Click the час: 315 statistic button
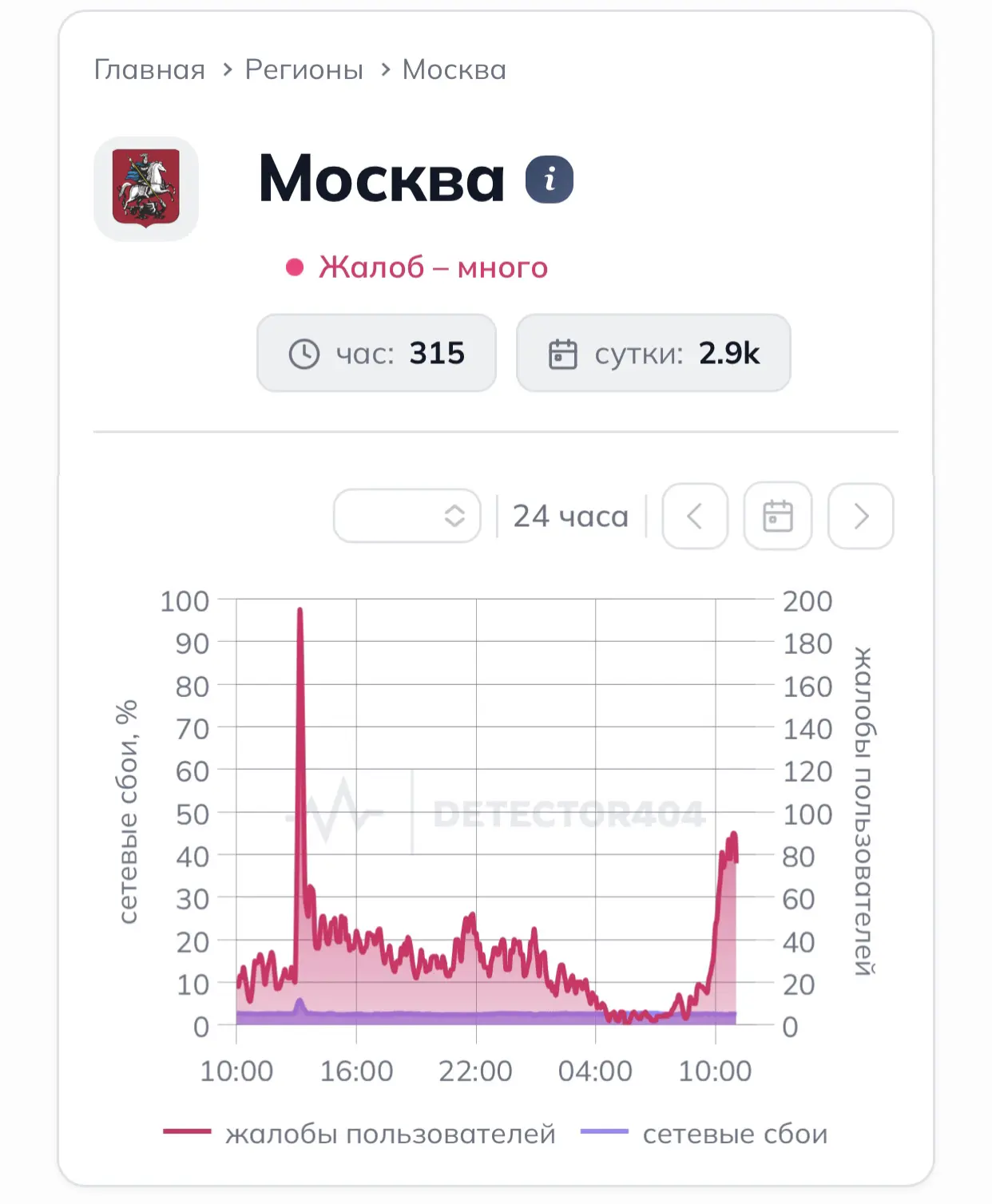992x1204 pixels. pos(376,353)
